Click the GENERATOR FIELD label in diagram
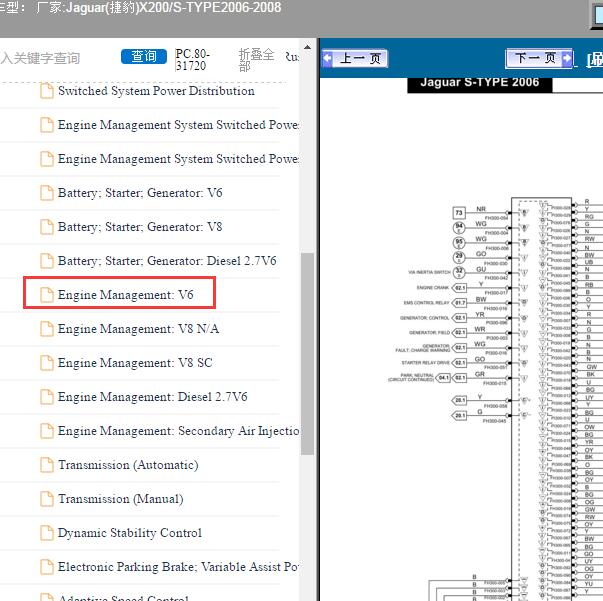 [x=429, y=333]
